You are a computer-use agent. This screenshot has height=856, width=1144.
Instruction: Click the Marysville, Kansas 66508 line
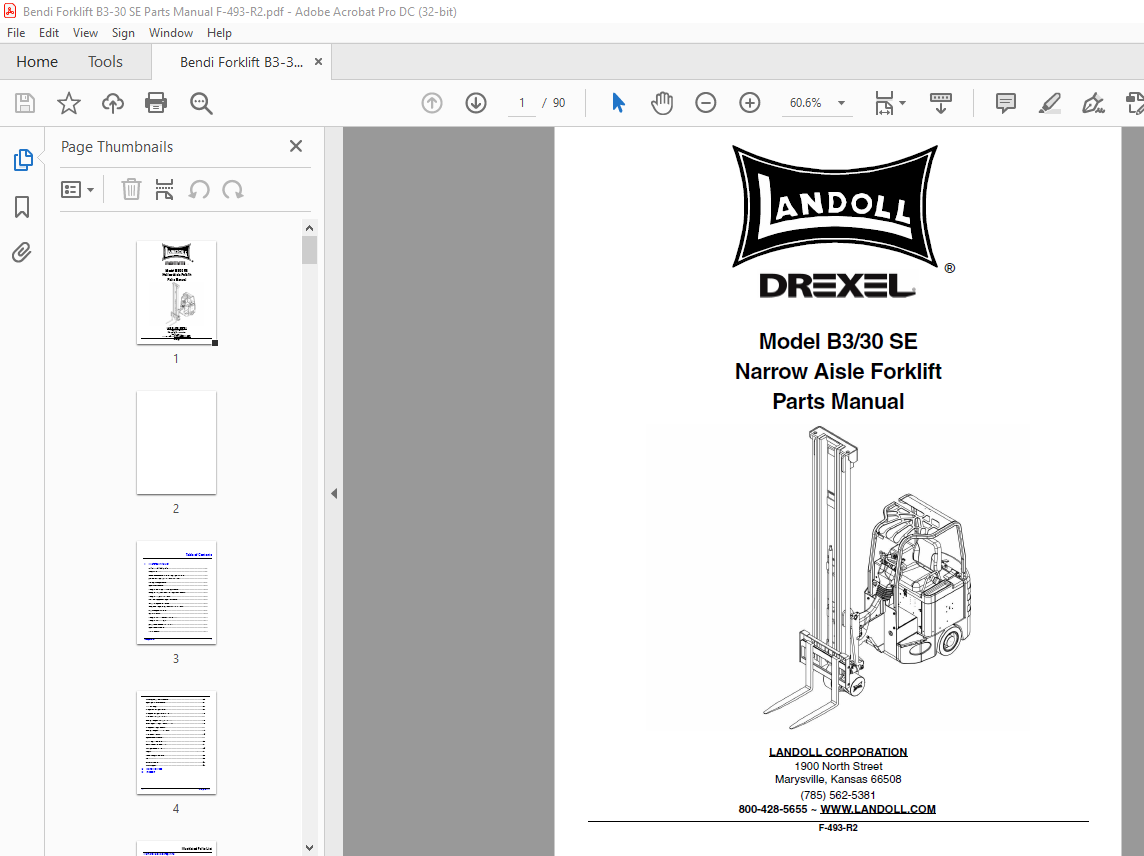pos(838,779)
